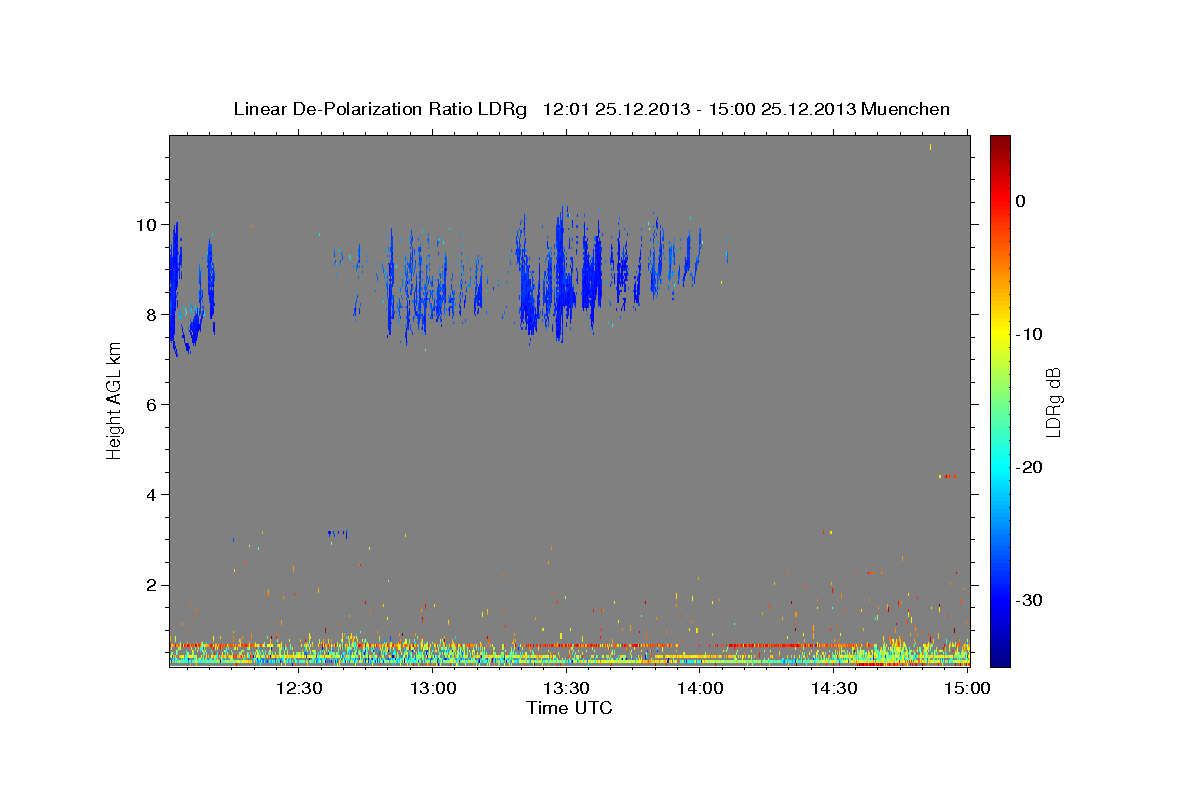Click the 'LDRg dB' colorbar title
This screenshot has width=1200, height=800.
coord(1054,402)
